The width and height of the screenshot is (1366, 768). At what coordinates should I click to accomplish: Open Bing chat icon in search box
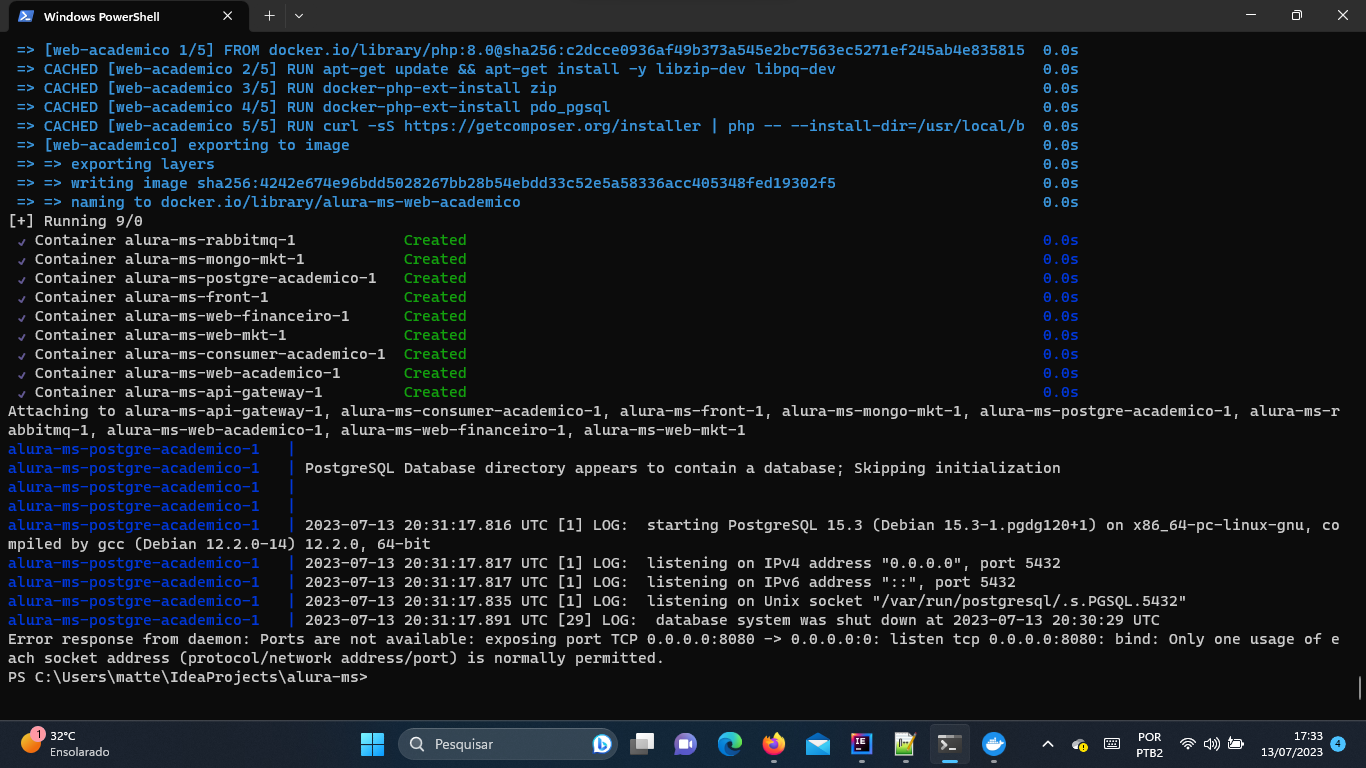pos(602,744)
